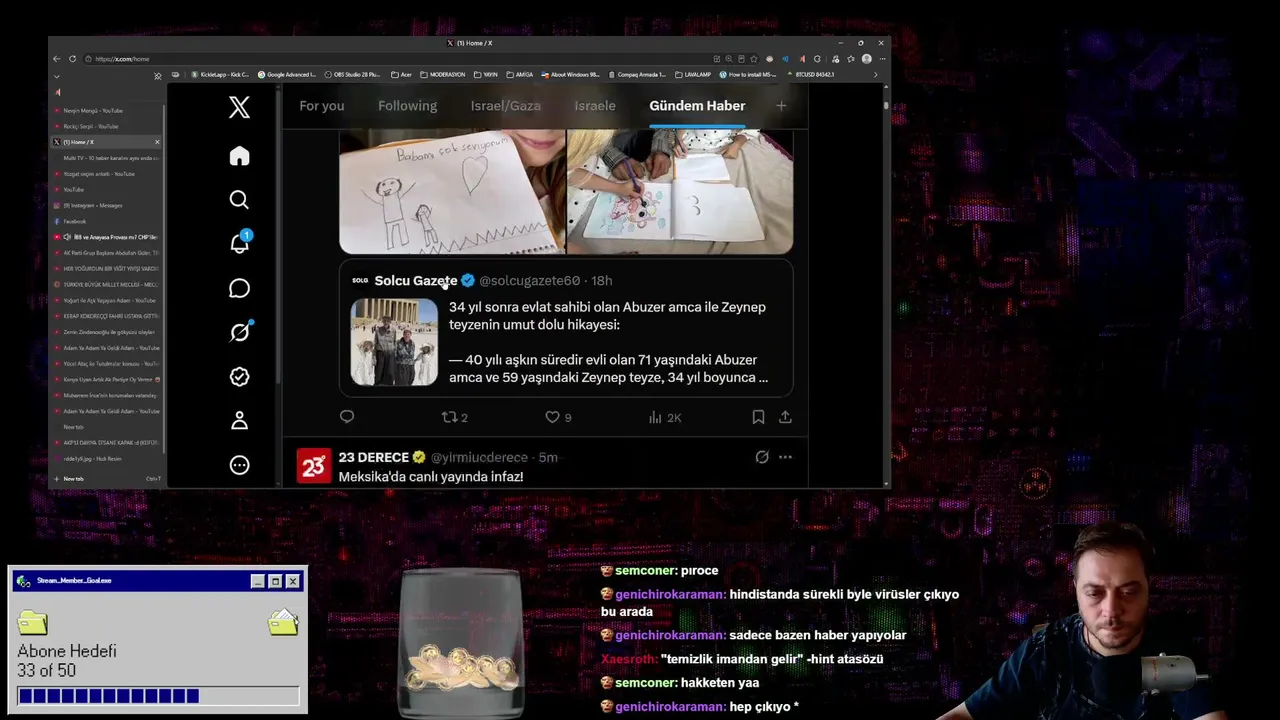The height and width of the screenshot is (720, 1280).
Task: Open About Windows 98 bookmark
Action: click(x=570, y=75)
